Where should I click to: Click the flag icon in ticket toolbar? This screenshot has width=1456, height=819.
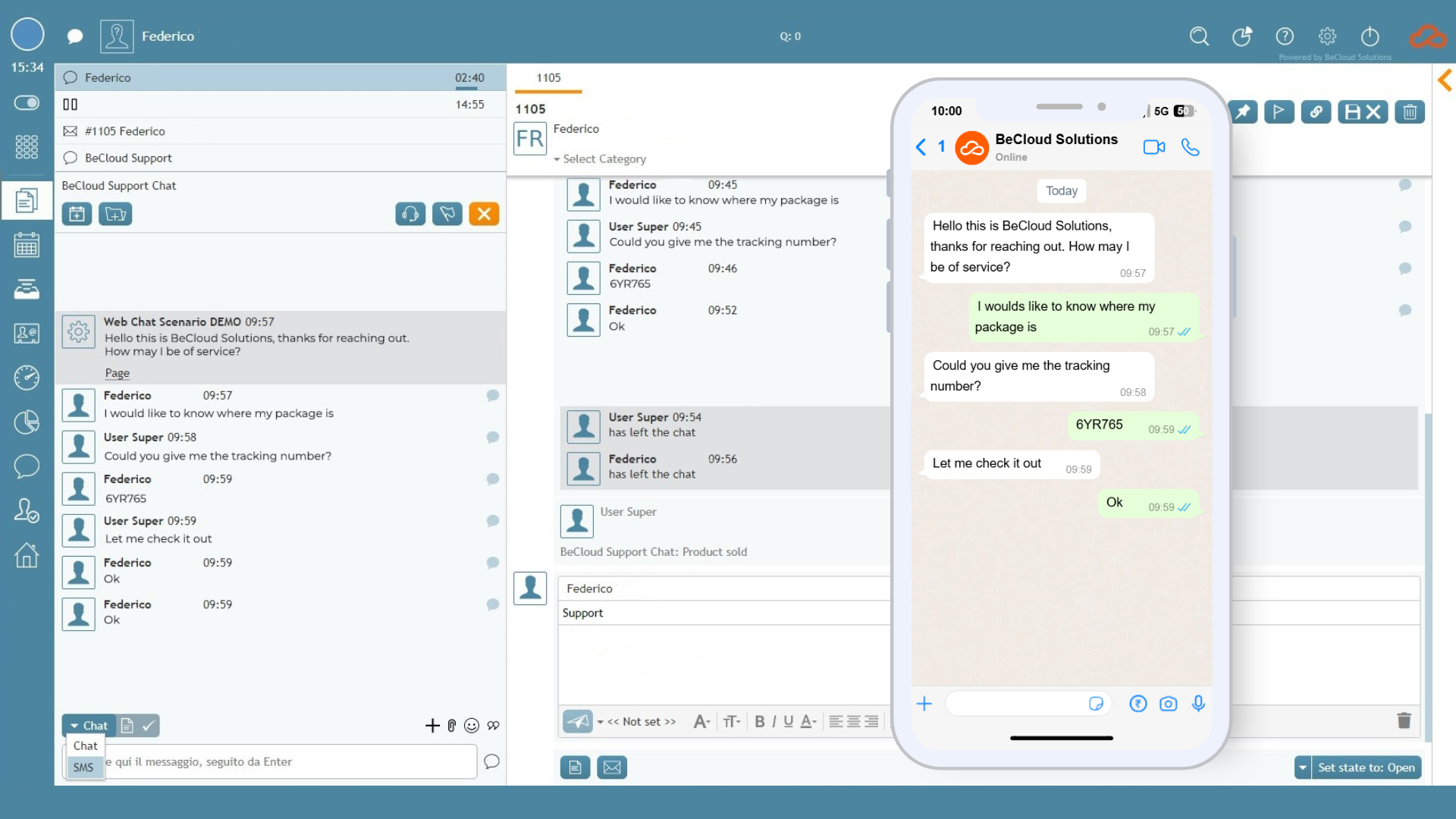click(1279, 112)
